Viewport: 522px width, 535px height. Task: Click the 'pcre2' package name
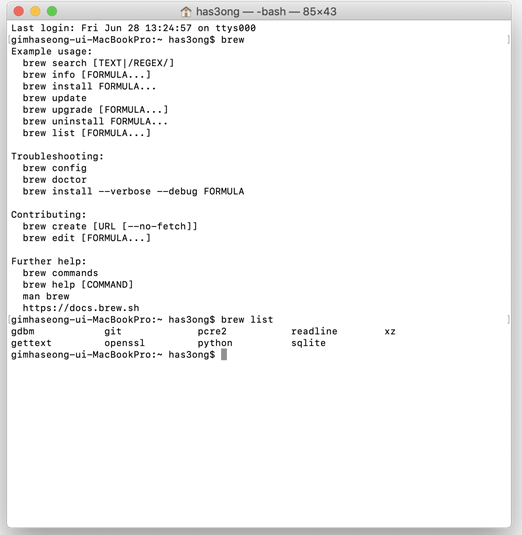212,331
